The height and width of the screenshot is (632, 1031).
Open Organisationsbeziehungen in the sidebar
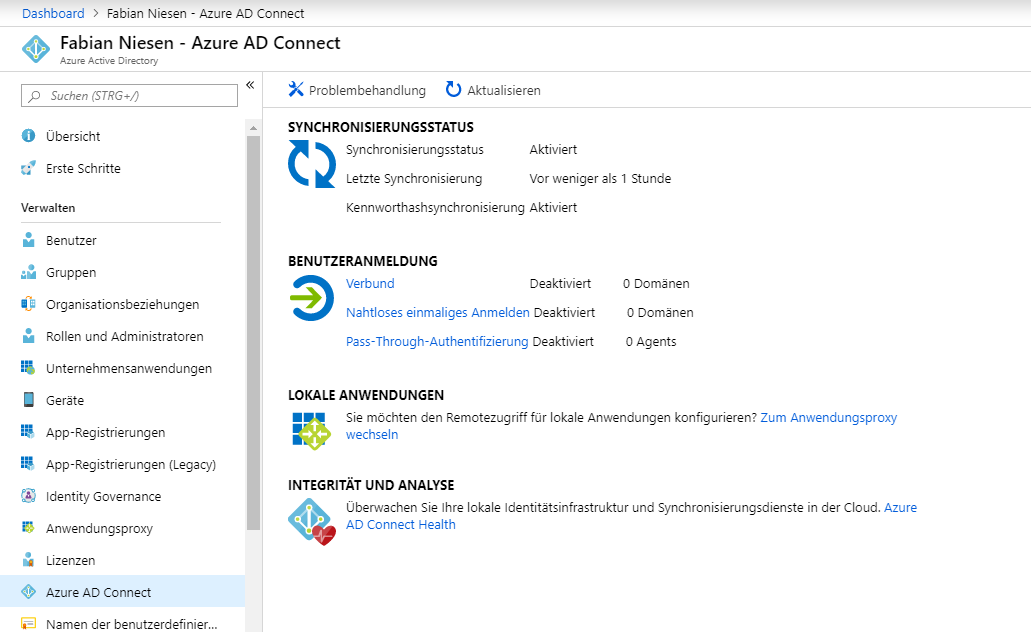tap(122, 304)
